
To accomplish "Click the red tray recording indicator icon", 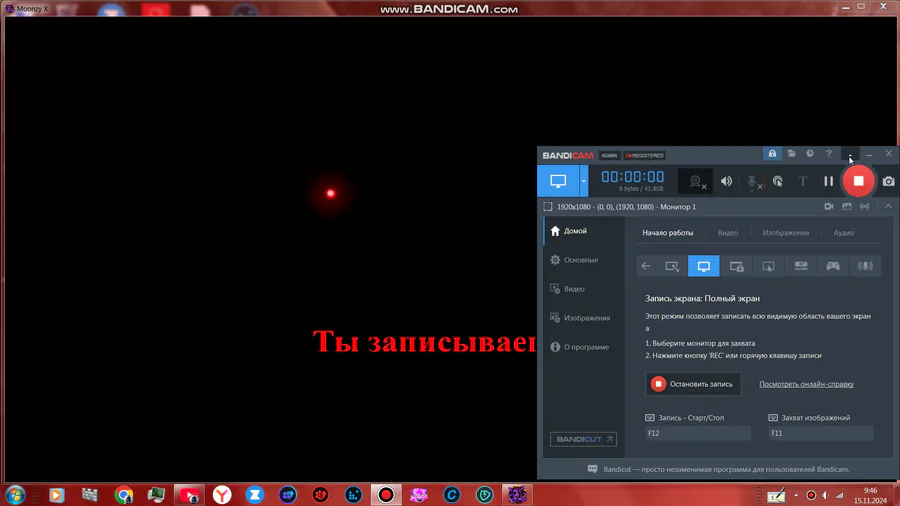I will (x=811, y=495).
